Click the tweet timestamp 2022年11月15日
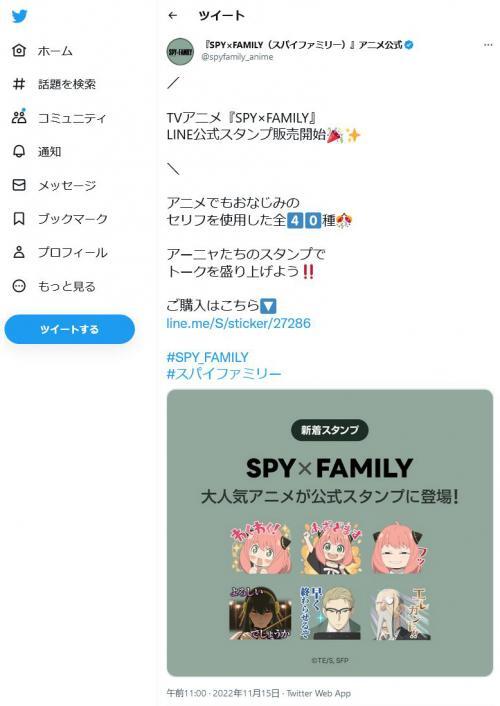The height and width of the screenshot is (706, 500). tap(246, 693)
